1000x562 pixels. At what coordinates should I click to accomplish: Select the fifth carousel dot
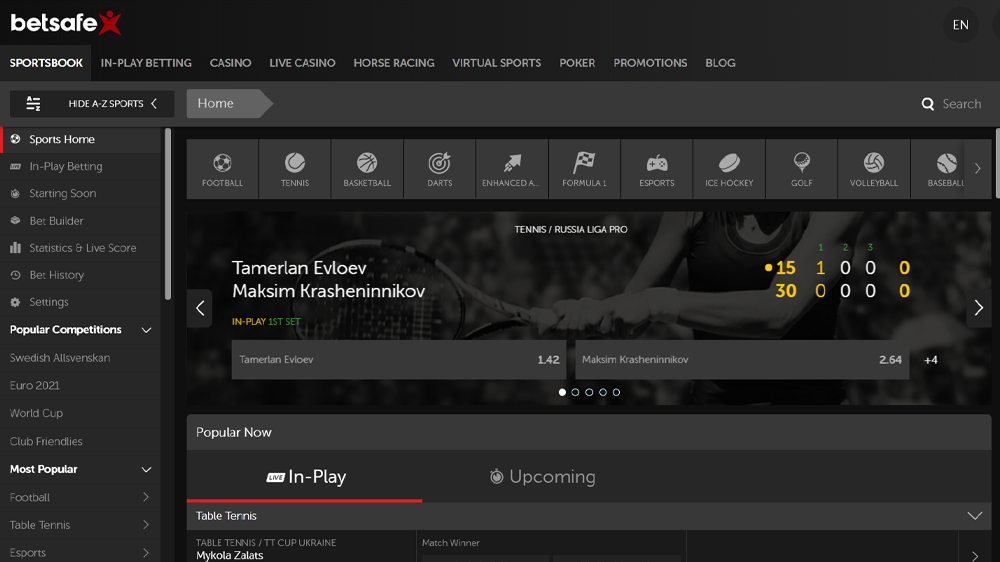click(616, 392)
